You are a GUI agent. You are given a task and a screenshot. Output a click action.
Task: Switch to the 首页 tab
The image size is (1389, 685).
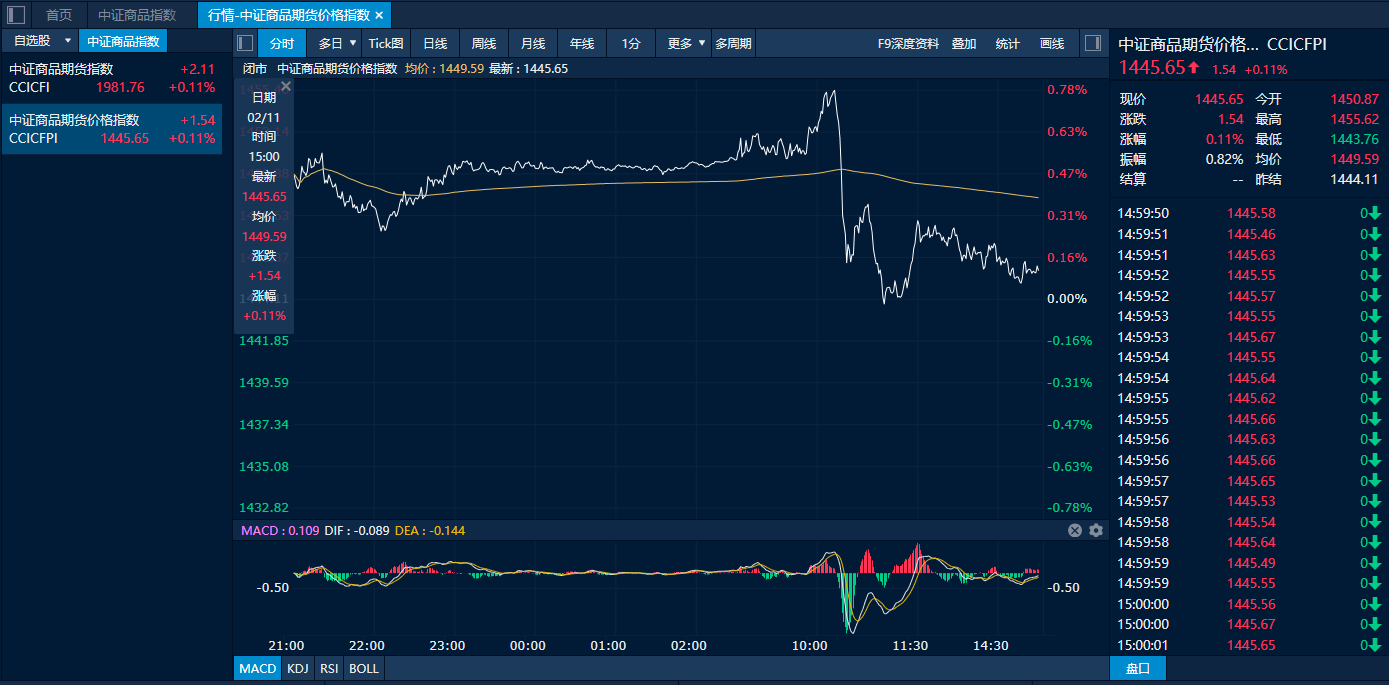59,15
